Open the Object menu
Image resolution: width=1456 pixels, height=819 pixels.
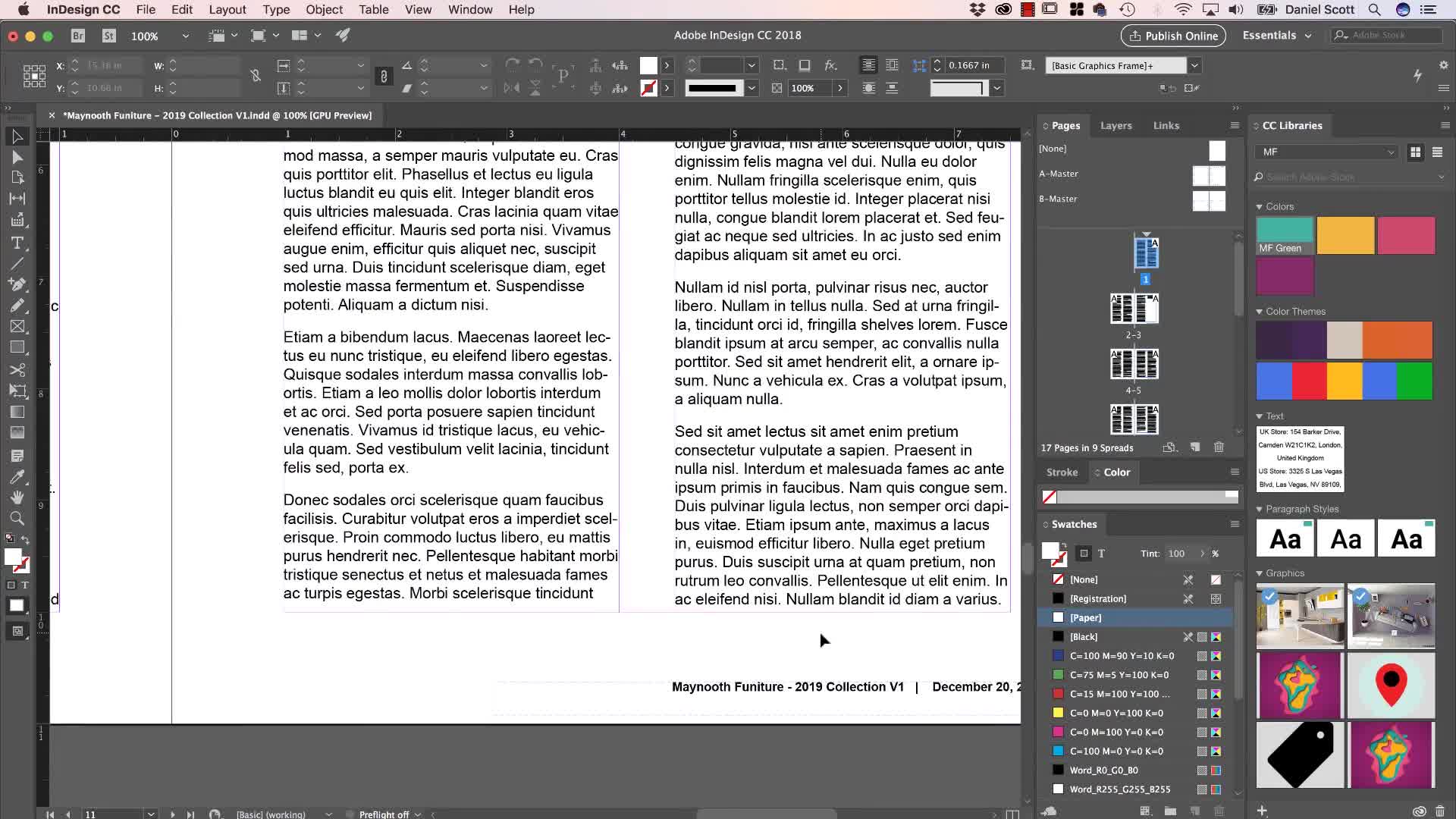(324, 10)
